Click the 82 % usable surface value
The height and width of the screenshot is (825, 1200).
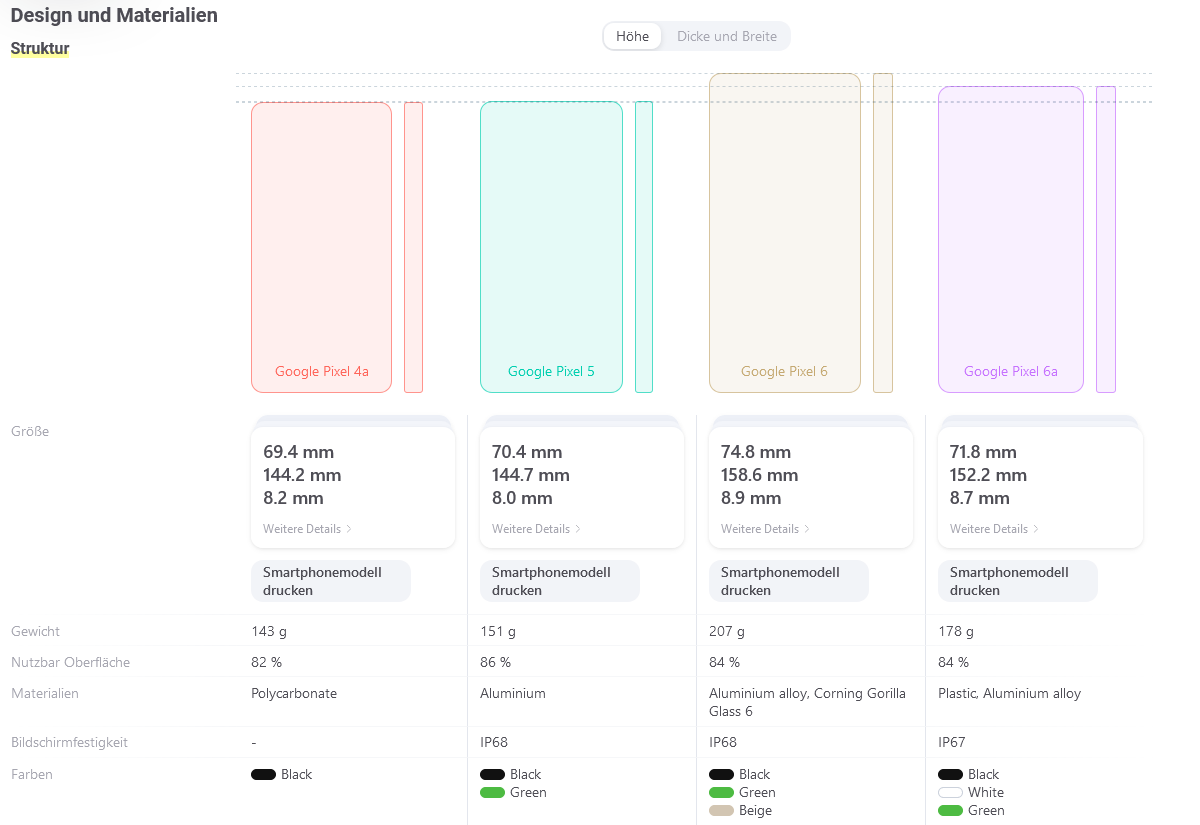[x=266, y=663]
